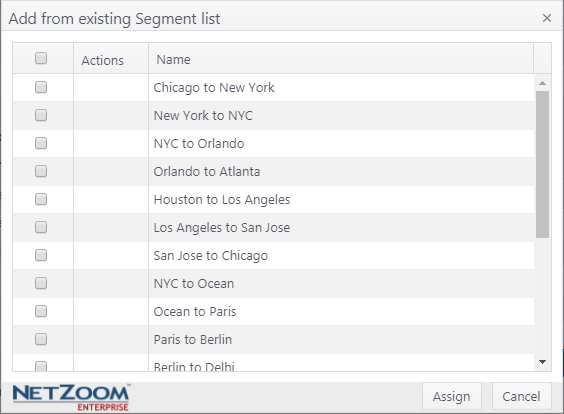Select San Jose to Chicago checkbox
This screenshot has width=564, height=414.
tap(41, 255)
